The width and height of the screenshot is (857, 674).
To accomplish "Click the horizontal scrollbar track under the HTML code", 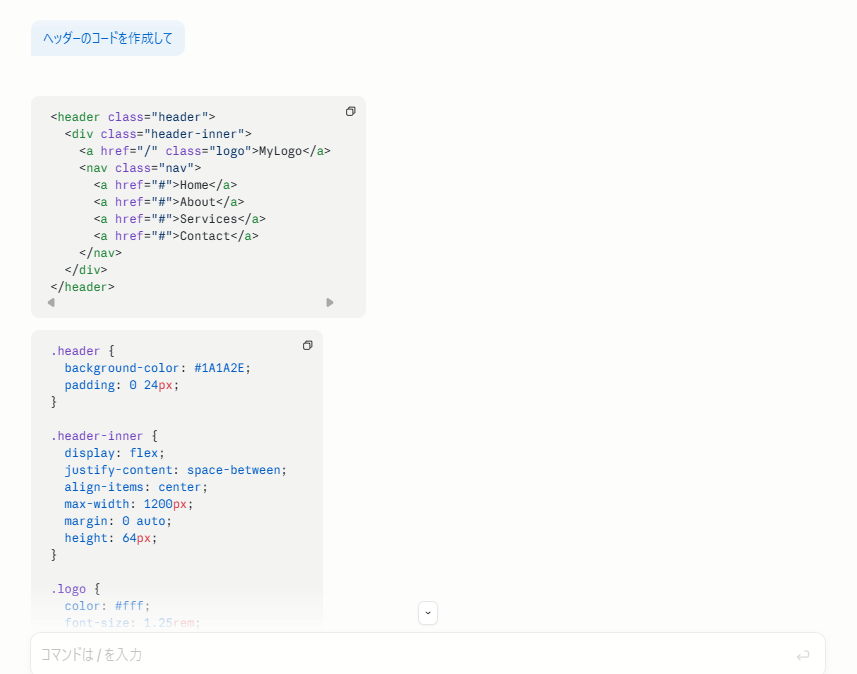I will coord(190,302).
